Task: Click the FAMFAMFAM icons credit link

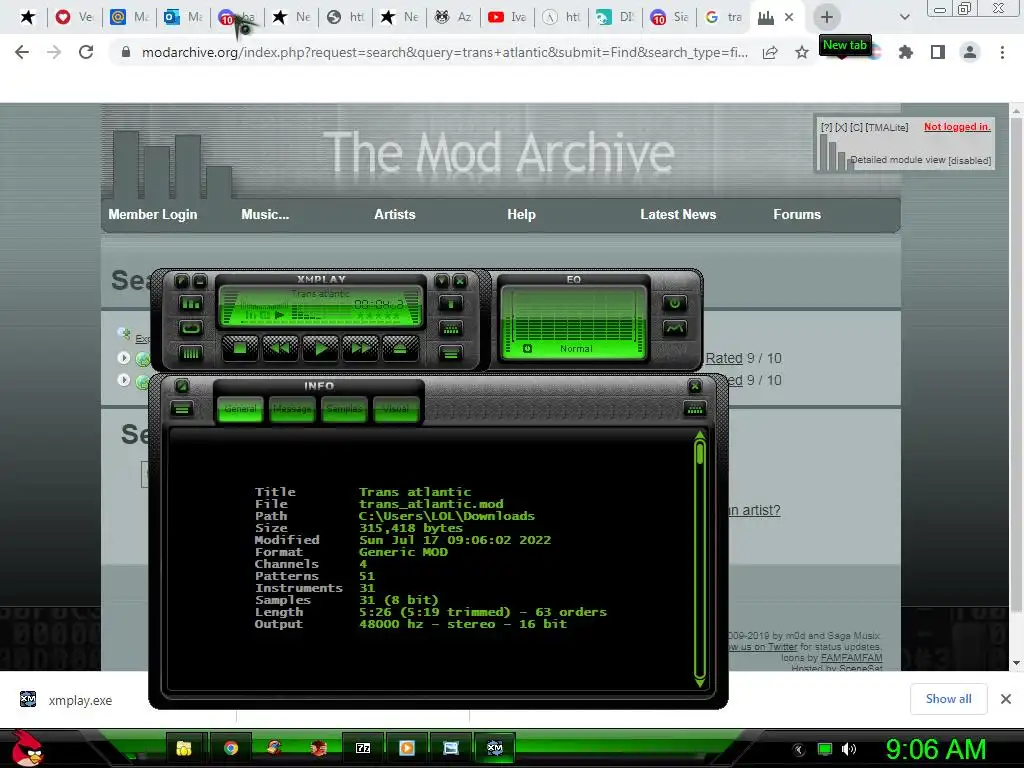Action: click(852, 658)
